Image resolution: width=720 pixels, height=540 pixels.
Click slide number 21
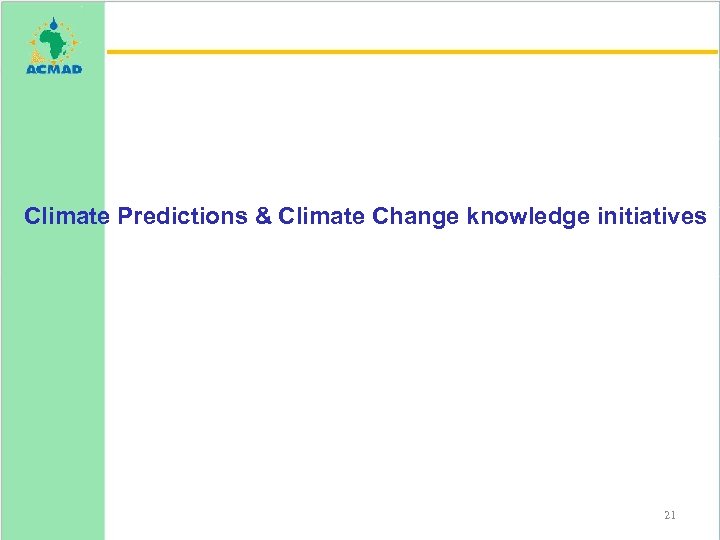670,515
